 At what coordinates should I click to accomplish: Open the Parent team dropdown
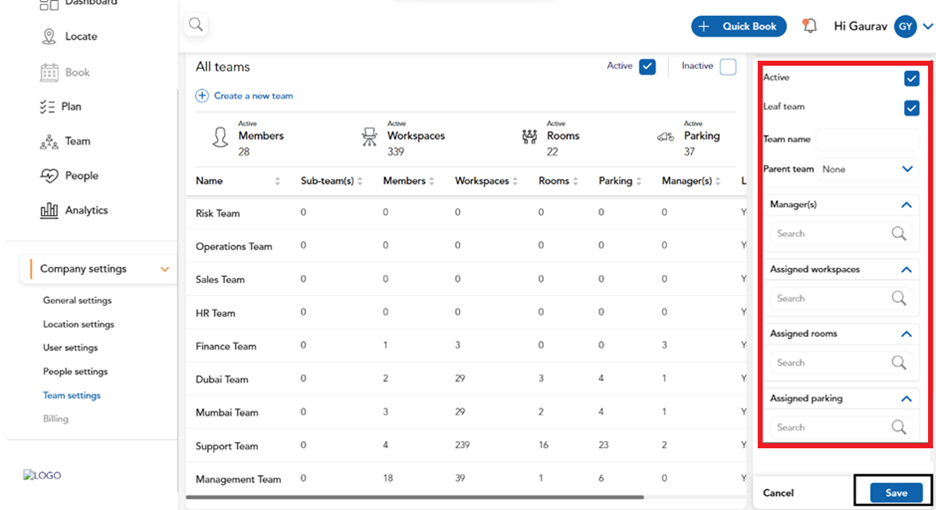(x=867, y=170)
